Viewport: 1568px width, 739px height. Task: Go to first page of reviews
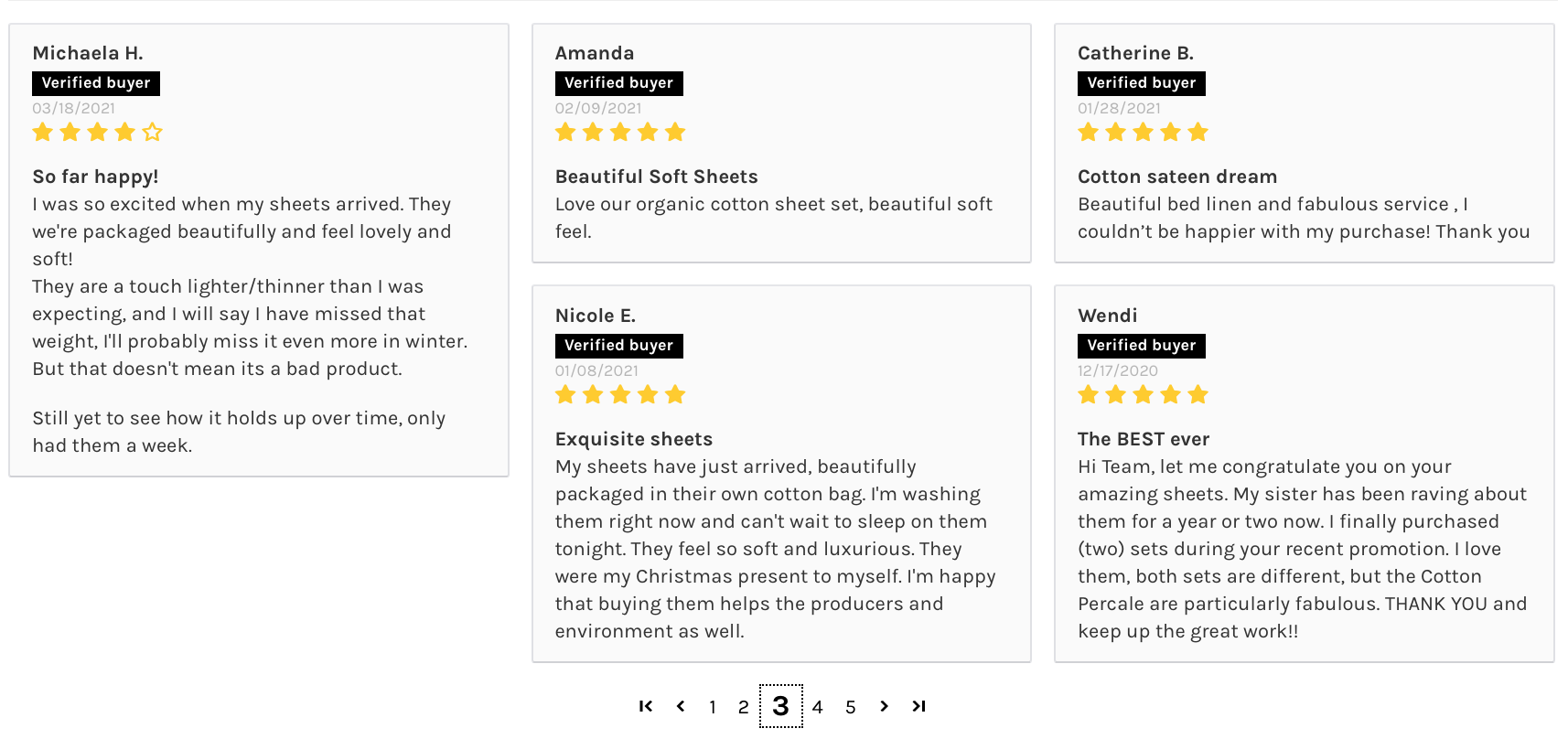tap(646, 706)
